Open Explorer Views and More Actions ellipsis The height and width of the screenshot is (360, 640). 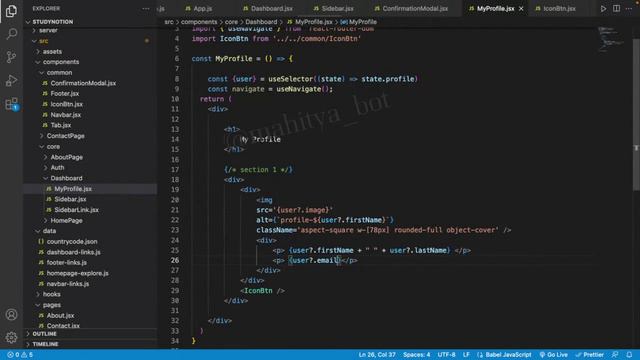click(146, 9)
